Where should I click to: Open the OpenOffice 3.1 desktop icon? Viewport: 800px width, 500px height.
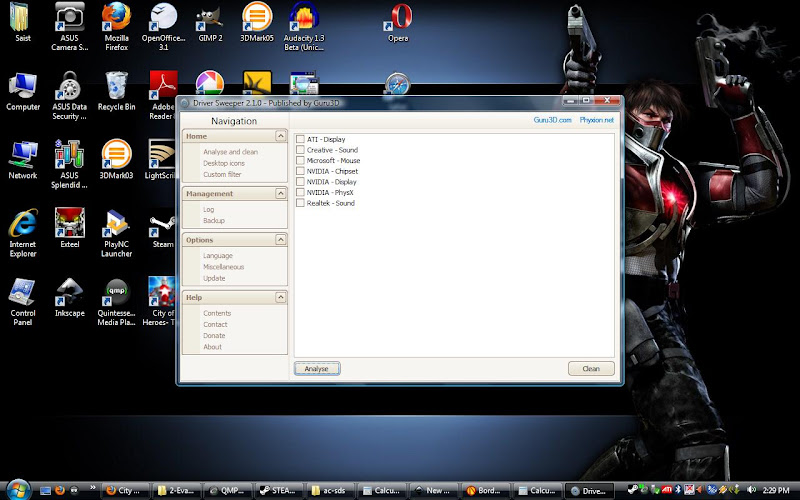[x=163, y=27]
